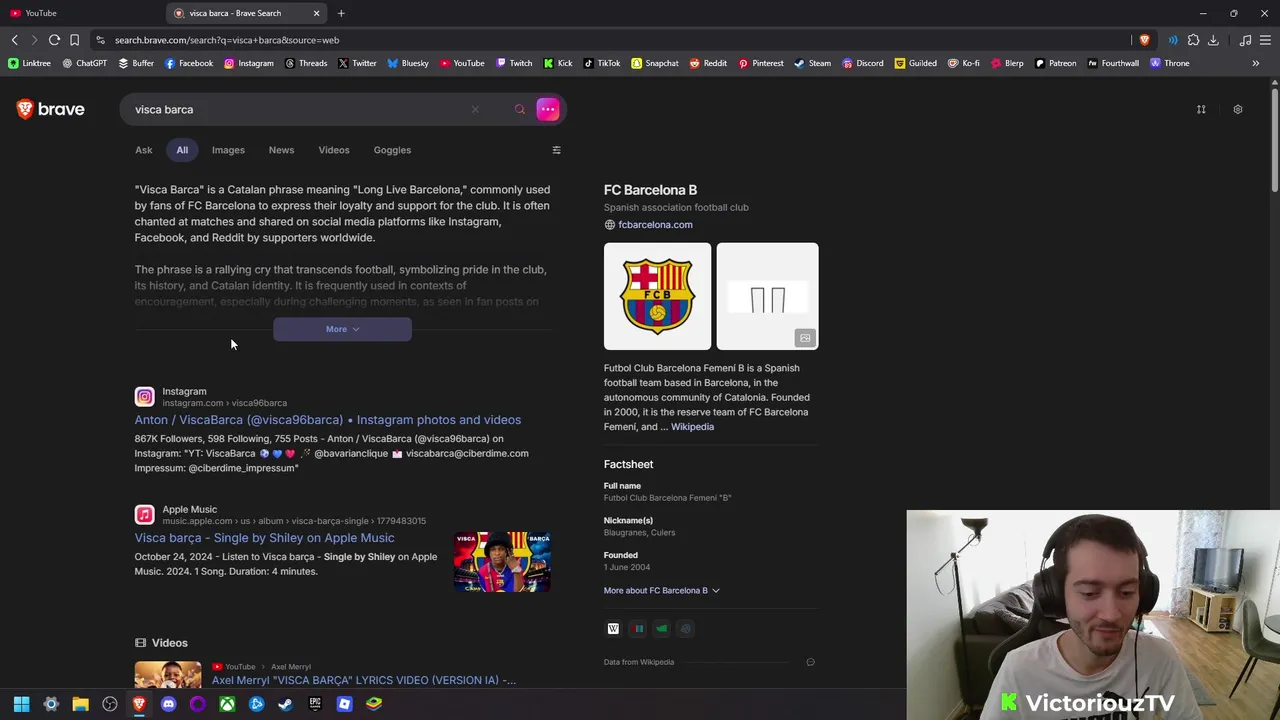This screenshot has width=1280, height=720.
Task: Open the Wikipedia link in club description
Action: [x=692, y=427]
